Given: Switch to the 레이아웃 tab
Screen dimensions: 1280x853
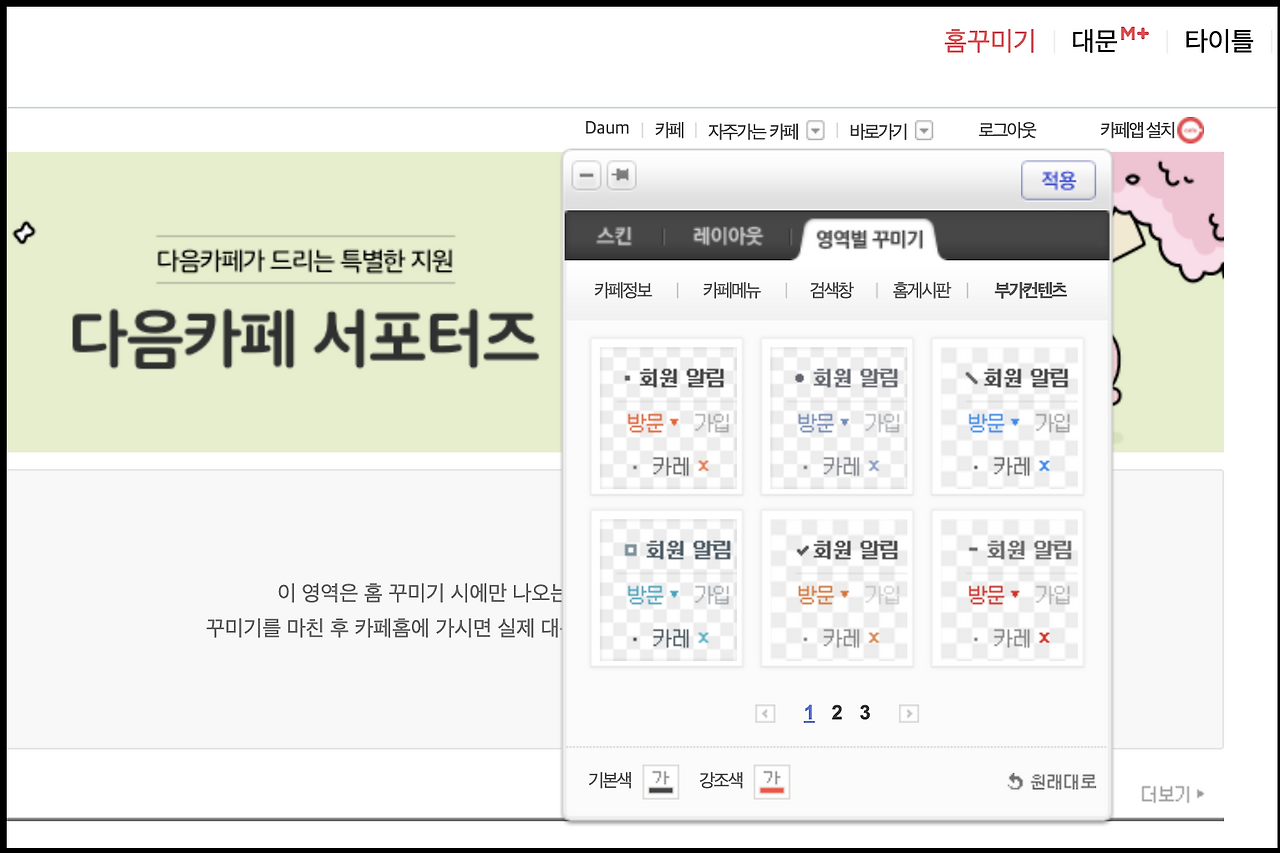Looking at the screenshot, I should pos(727,237).
